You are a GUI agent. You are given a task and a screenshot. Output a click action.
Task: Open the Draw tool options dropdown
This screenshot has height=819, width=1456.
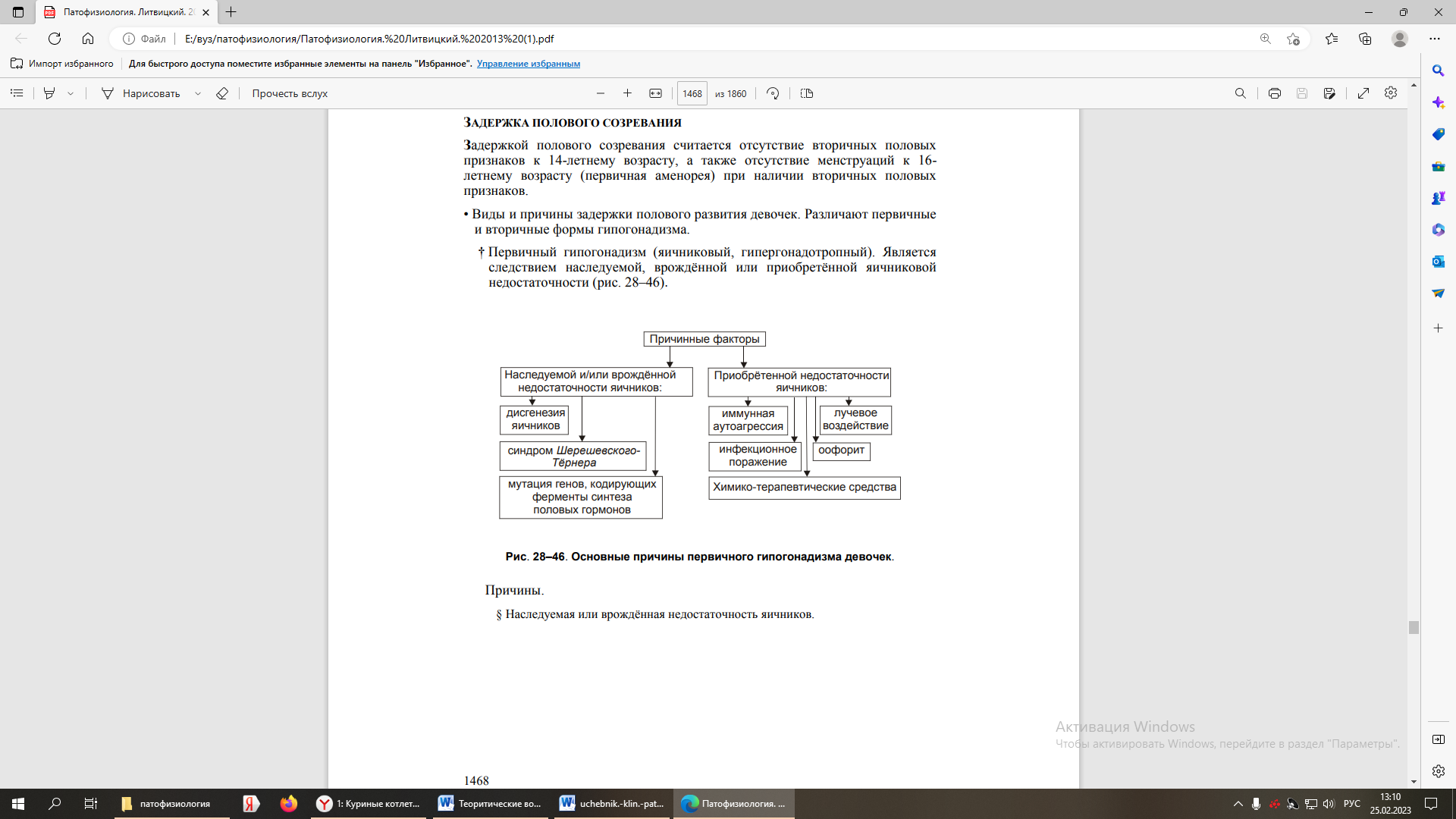(198, 93)
